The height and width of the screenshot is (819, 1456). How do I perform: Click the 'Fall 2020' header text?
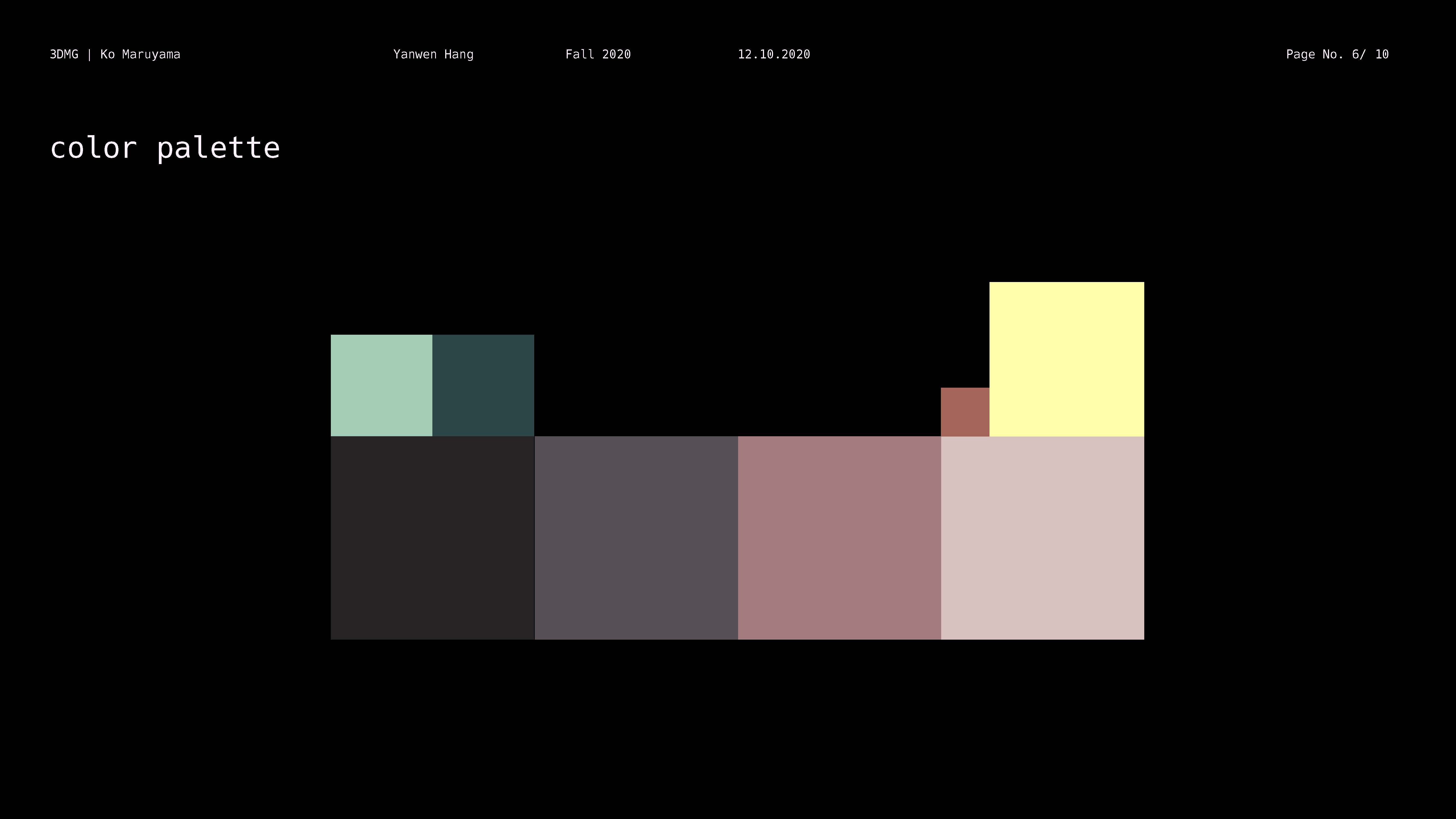coord(598,54)
